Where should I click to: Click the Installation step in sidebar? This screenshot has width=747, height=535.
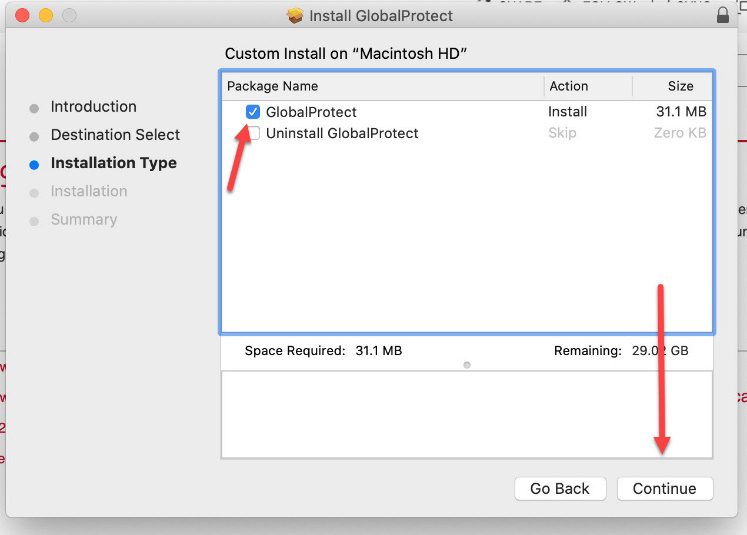(x=89, y=191)
